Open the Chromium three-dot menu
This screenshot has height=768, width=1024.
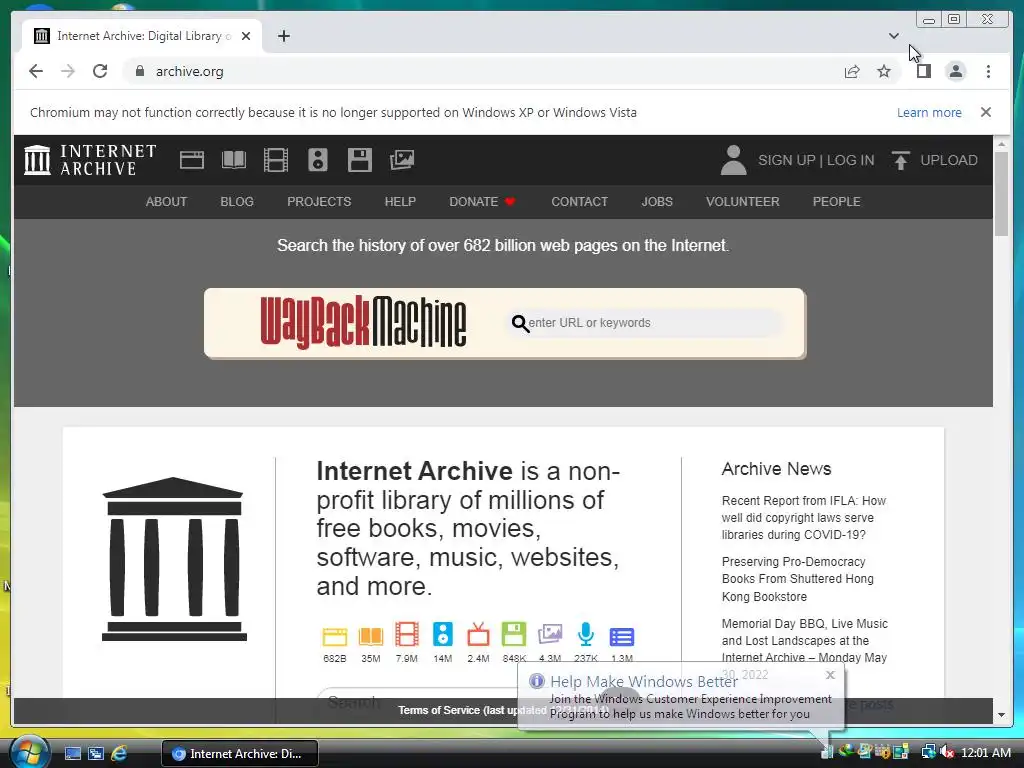pyautogui.click(x=988, y=71)
